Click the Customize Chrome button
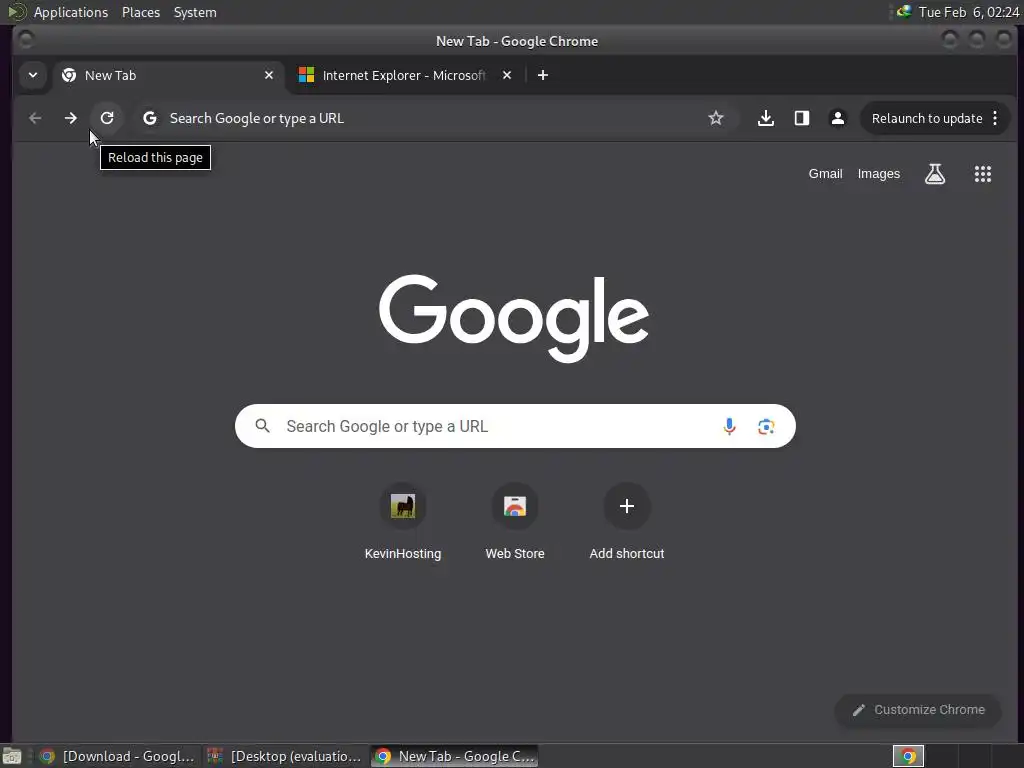1024x768 pixels. point(918,710)
